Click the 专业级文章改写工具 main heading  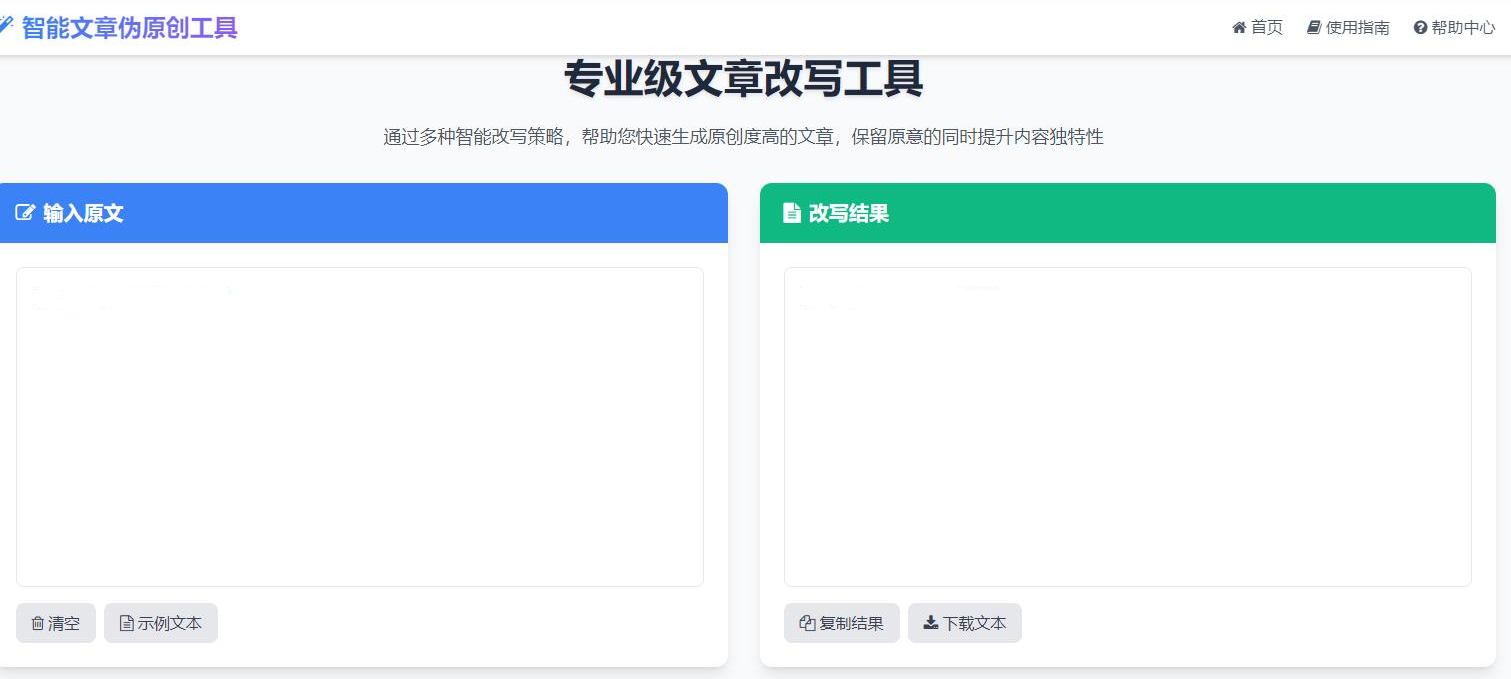[x=743, y=80]
